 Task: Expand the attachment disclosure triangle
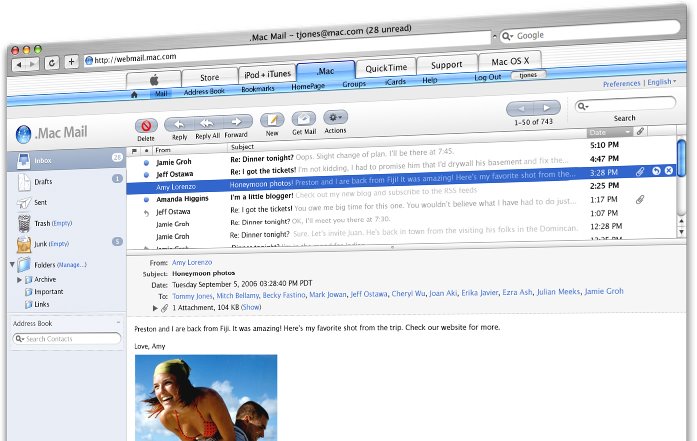(x=155, y=308)
